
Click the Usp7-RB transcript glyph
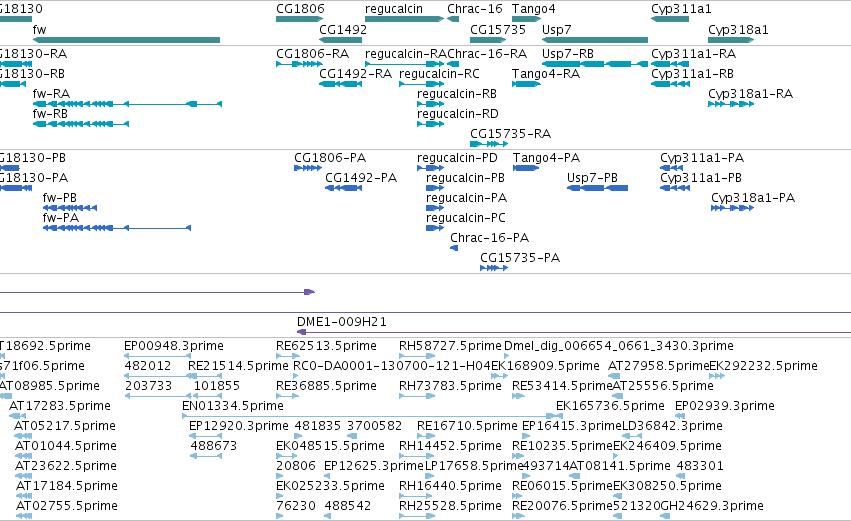[595, 64]
